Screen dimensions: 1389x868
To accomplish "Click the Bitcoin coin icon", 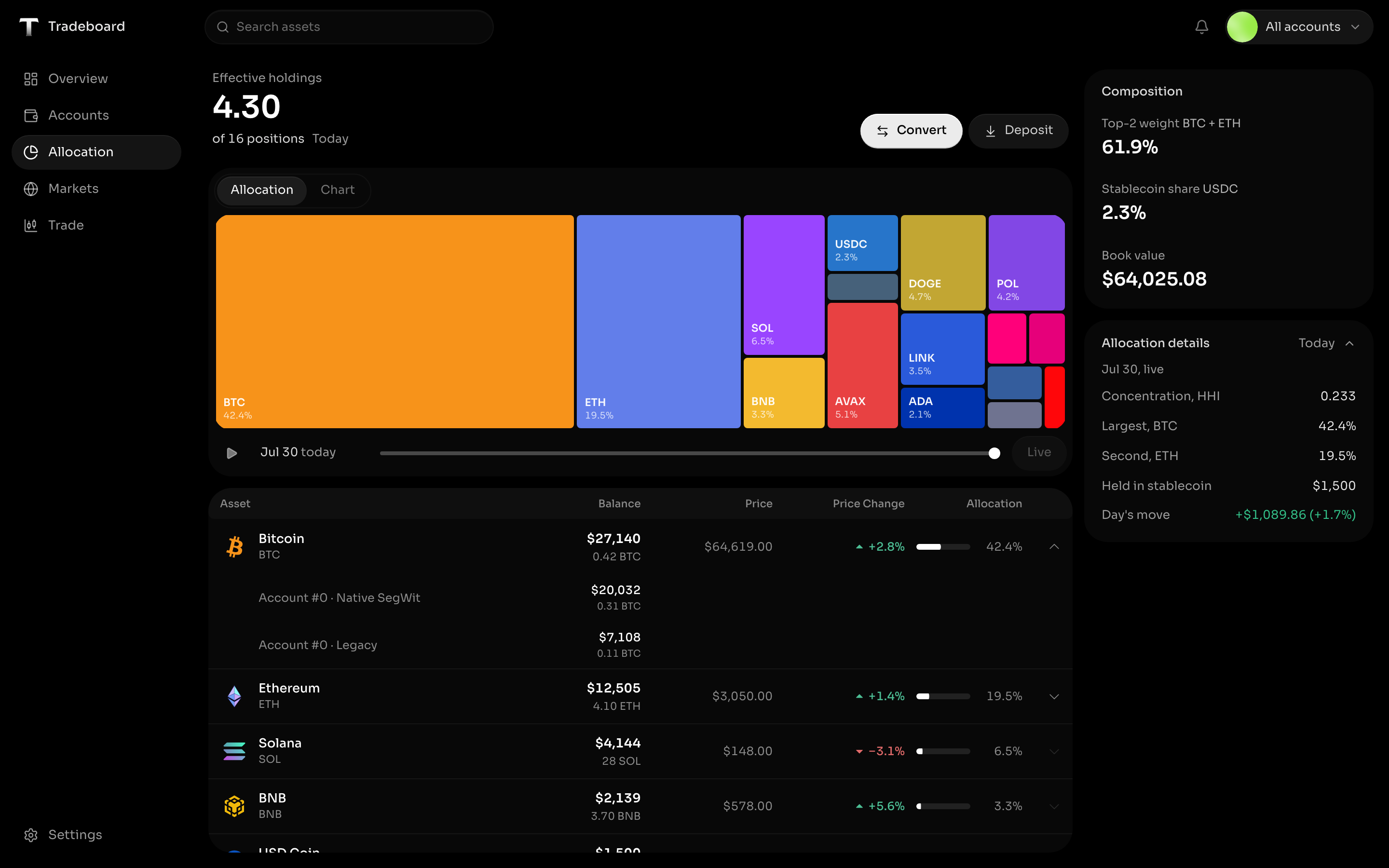I will click(234, 546).
